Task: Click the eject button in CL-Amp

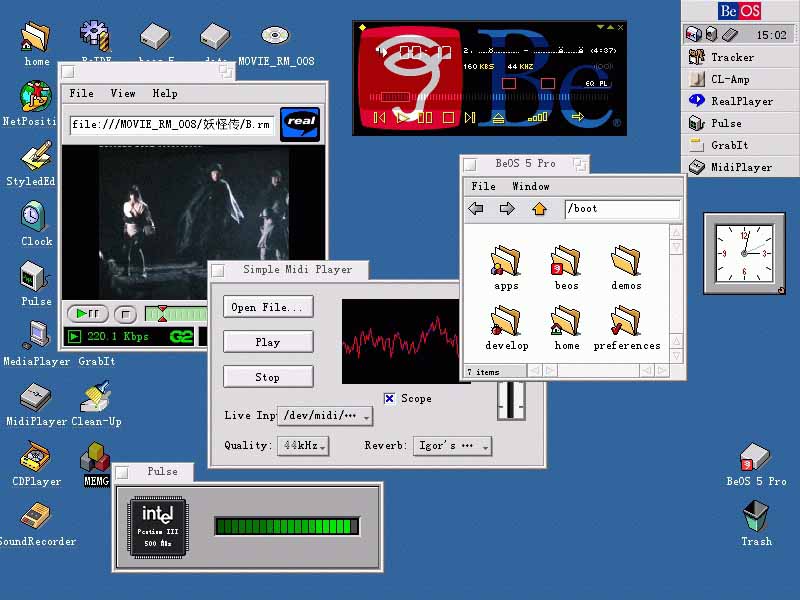Action: [498, 118]
